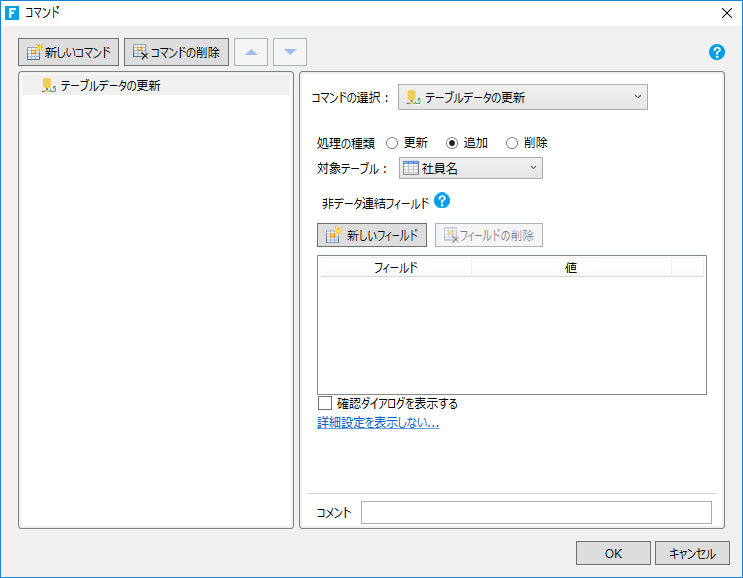The height and width of the screenshot is (578, 743).
Task: Click help icon beside 非データ連結フィールド
Action: pyautogui.click(x=442, y=201)
